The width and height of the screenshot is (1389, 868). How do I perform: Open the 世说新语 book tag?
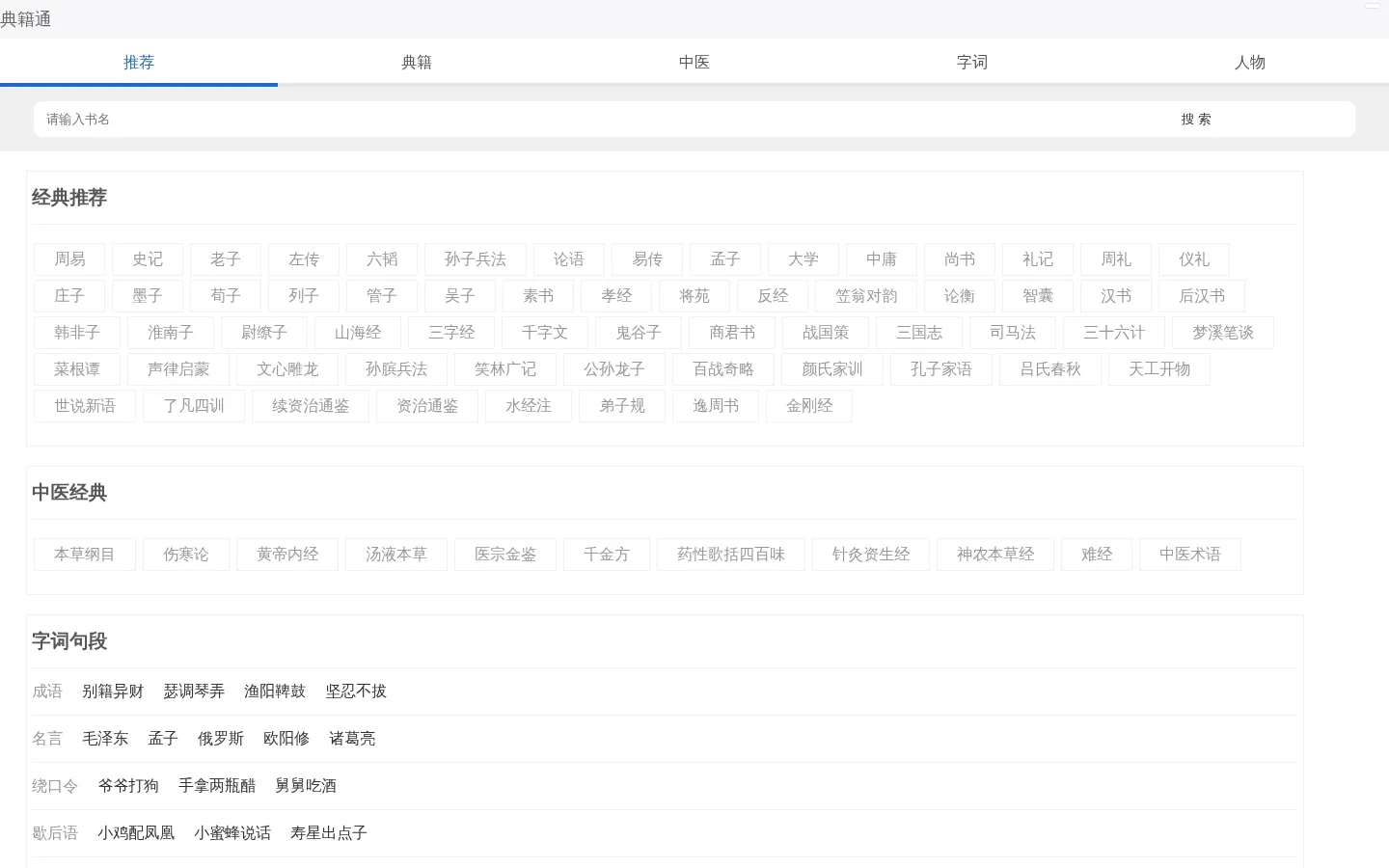[x=85, y=406]
